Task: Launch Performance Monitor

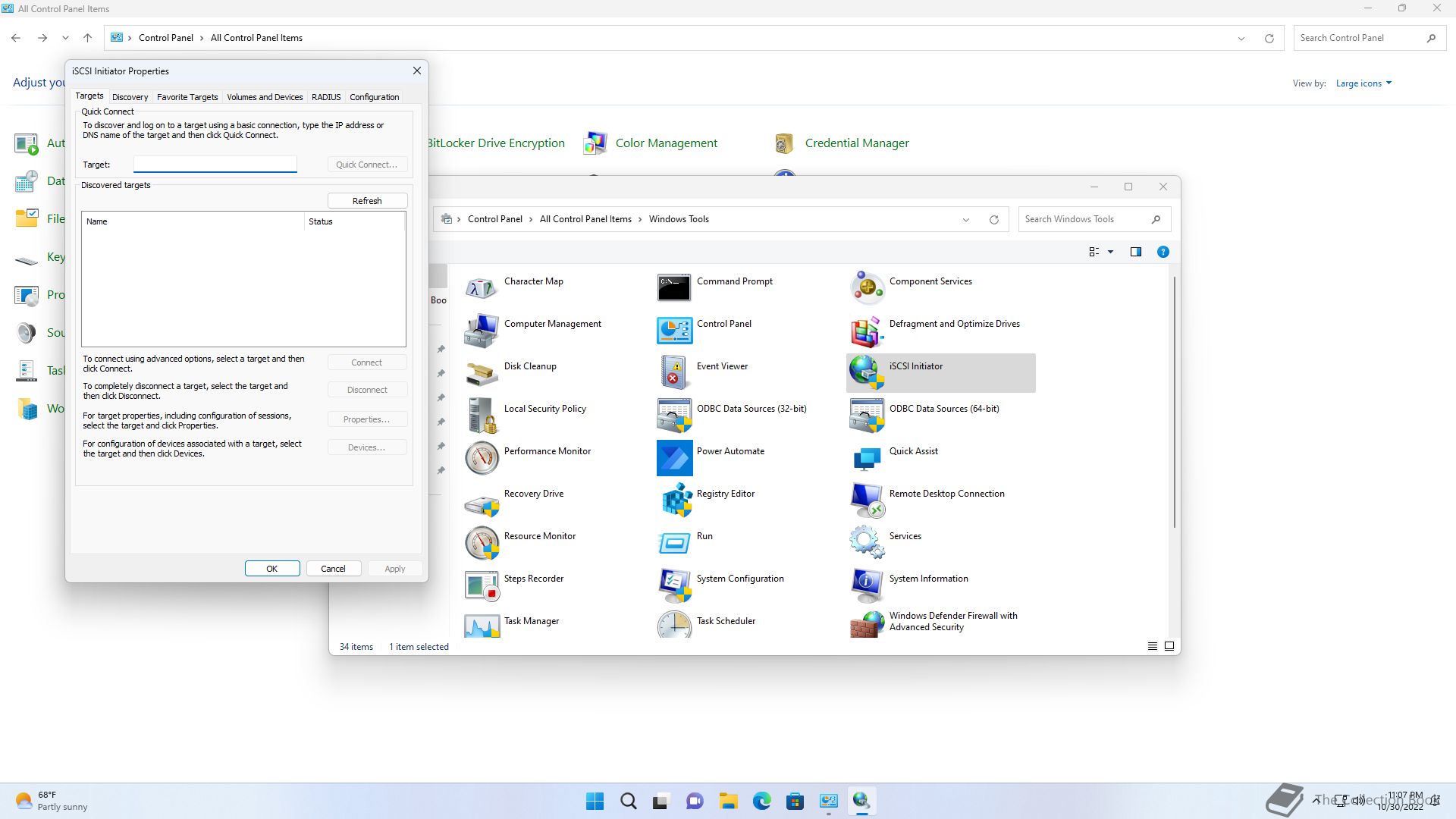Action: coord(481,457)
